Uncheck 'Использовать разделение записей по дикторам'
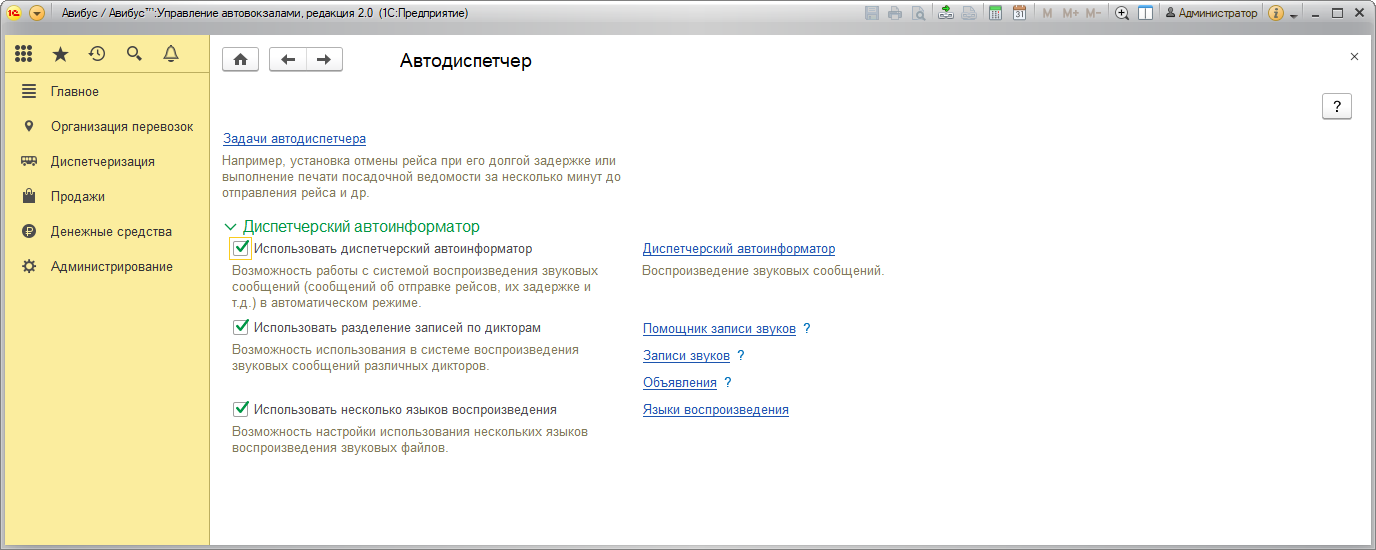 pyautogui.click(x=241, y=327)
